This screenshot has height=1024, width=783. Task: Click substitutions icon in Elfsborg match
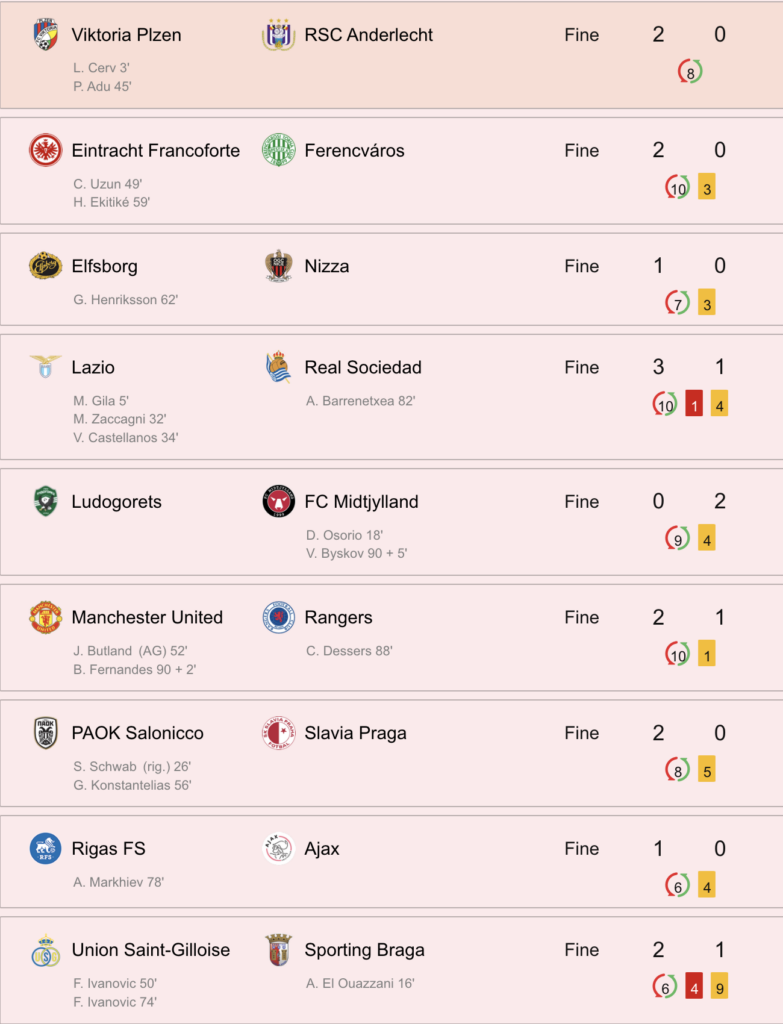tap(677, 304)
